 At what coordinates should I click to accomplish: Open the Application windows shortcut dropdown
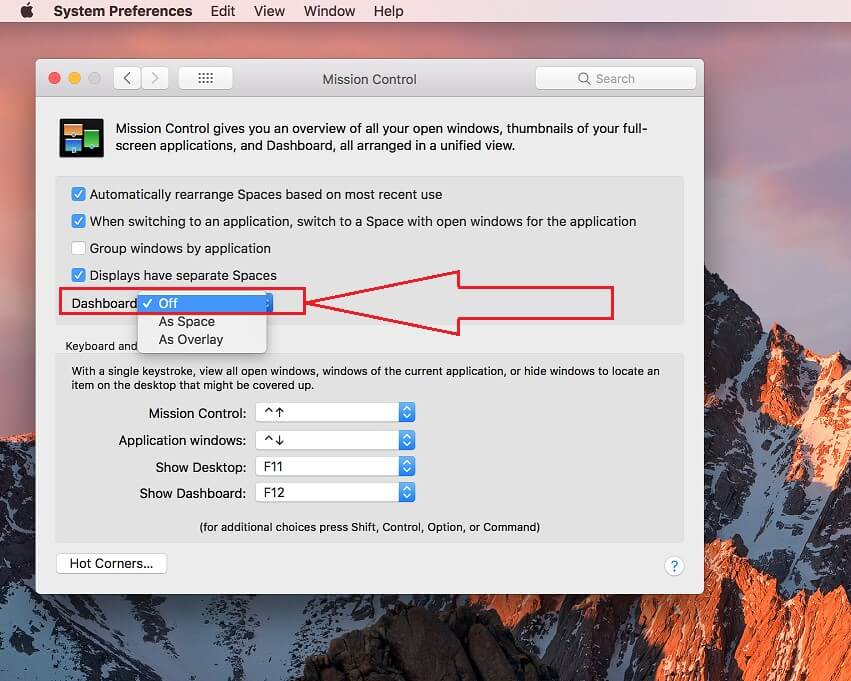[406, 439]
